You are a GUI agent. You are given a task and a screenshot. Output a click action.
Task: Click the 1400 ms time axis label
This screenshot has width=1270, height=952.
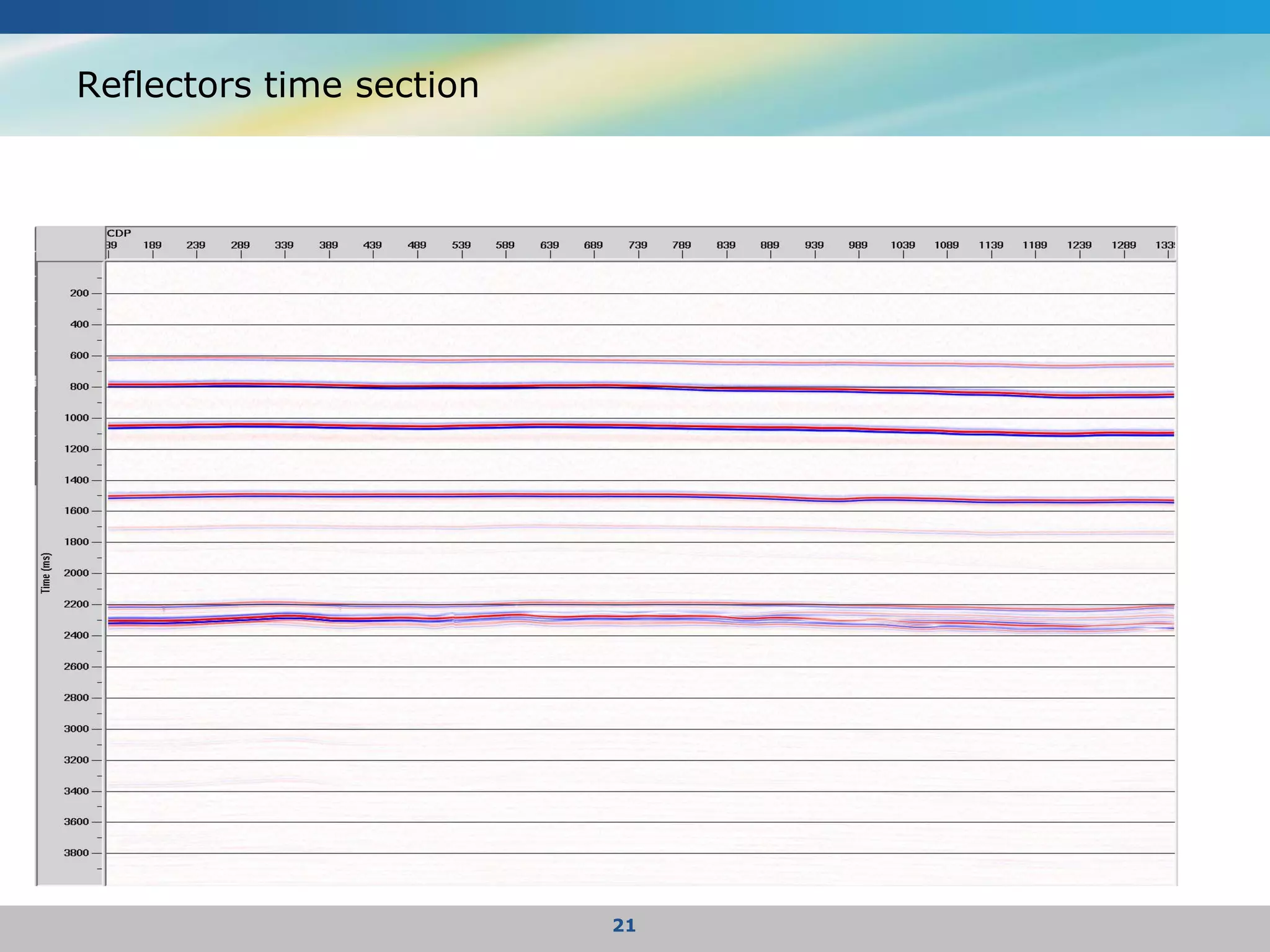[x=77, y=480]
